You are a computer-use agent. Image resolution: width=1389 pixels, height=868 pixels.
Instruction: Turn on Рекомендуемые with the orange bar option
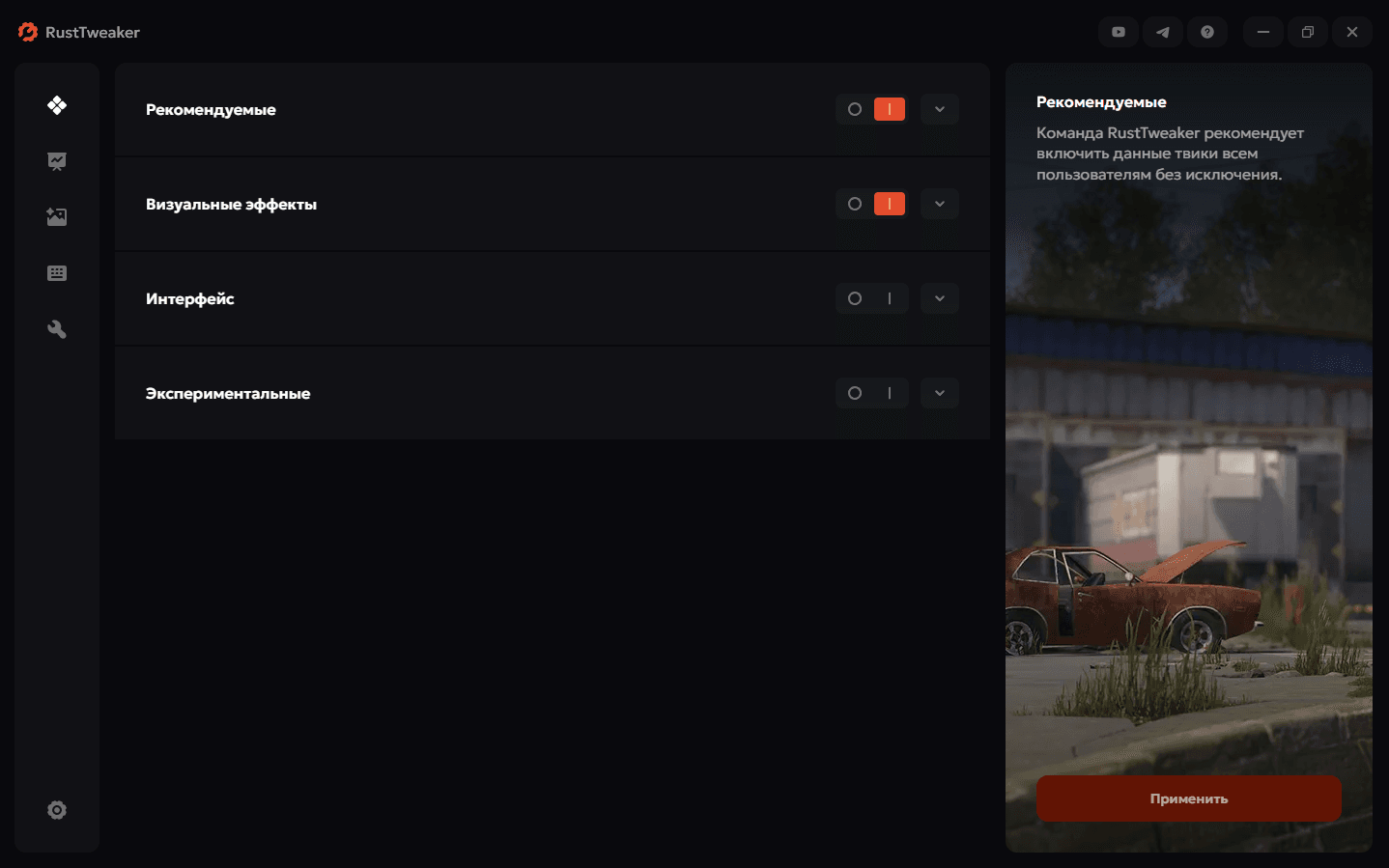pyautogui.click(x=890, y=109)
